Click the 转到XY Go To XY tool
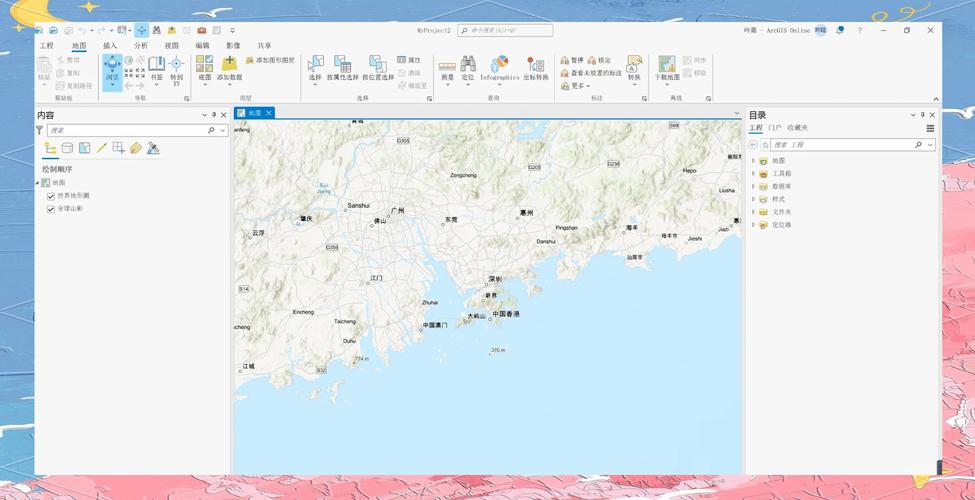Viewport: 975px width, 500px height. pyautogui.click(x=177, y=70)
